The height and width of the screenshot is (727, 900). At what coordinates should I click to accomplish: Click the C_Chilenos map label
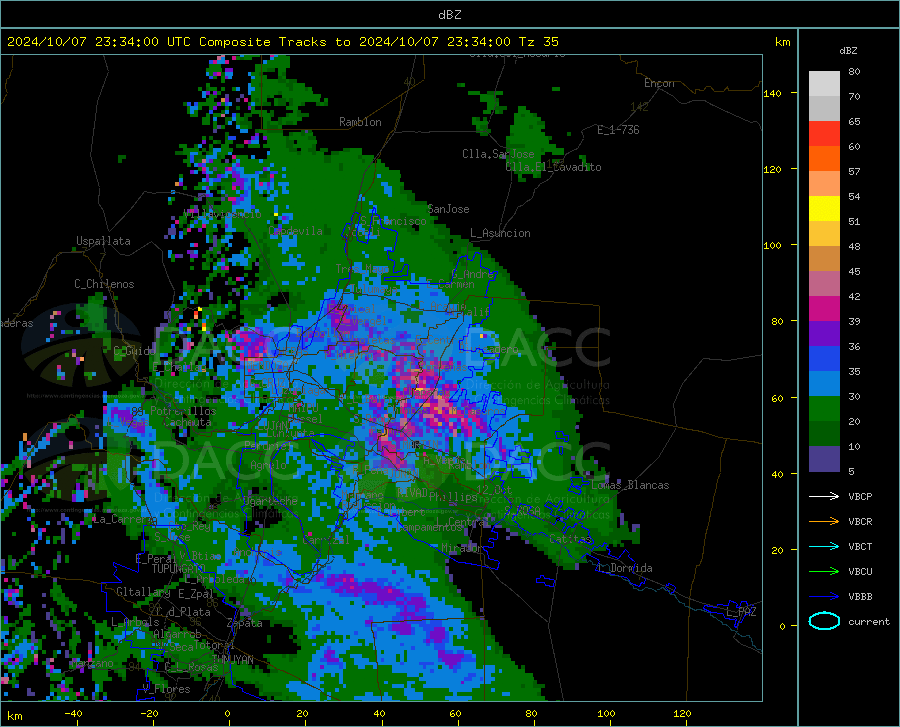pyautogui.click(x=104, y=284)
